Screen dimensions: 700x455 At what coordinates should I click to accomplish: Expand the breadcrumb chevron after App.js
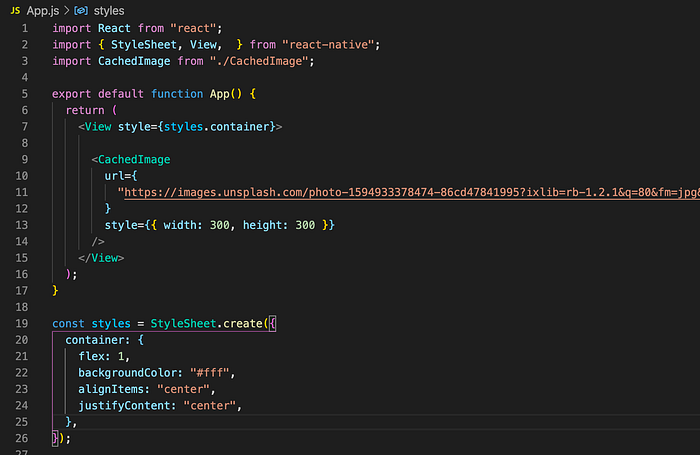pos(67,10)
